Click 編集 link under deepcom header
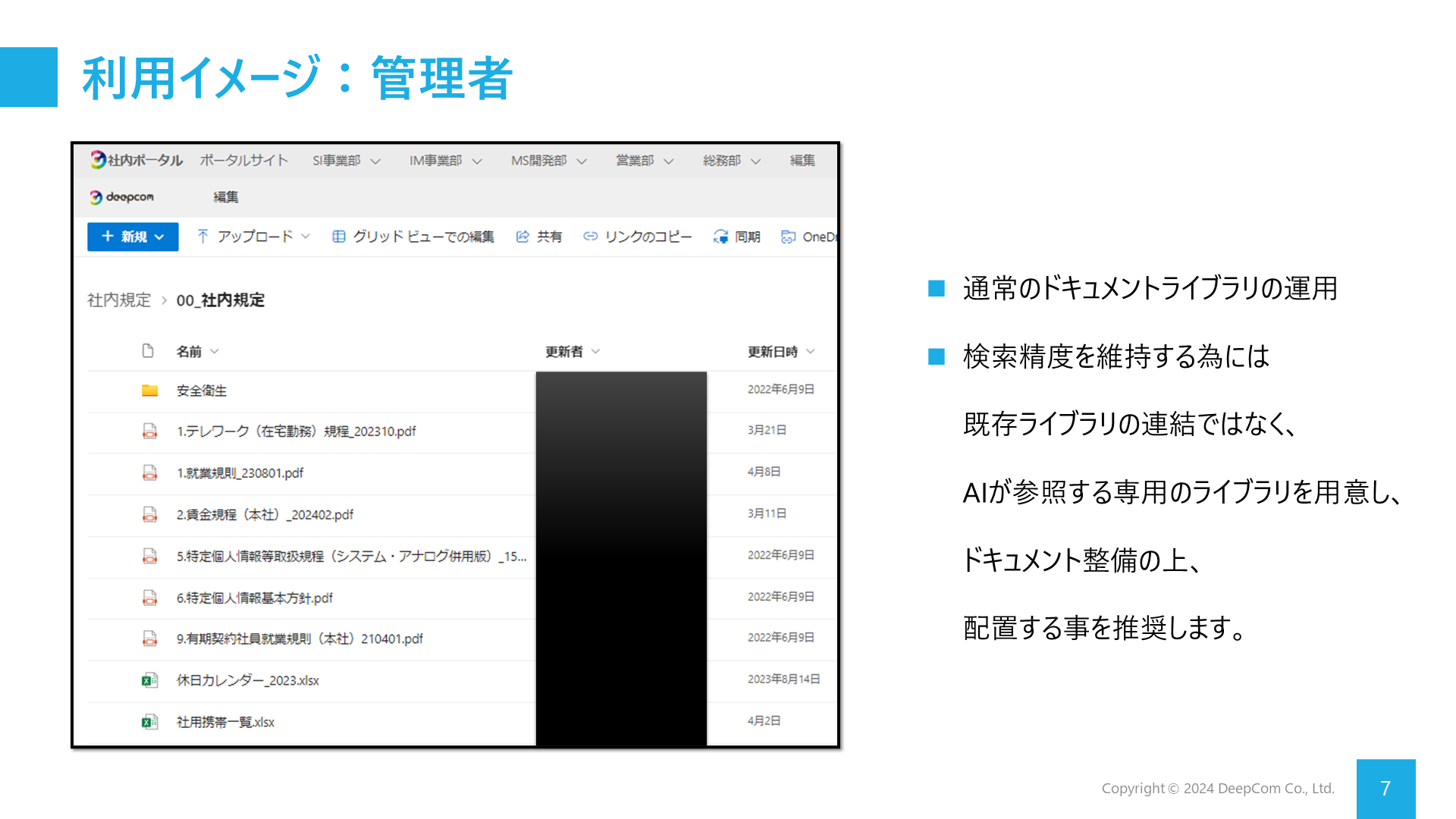This screenshot has height=819, width=1456. point(225,197)
